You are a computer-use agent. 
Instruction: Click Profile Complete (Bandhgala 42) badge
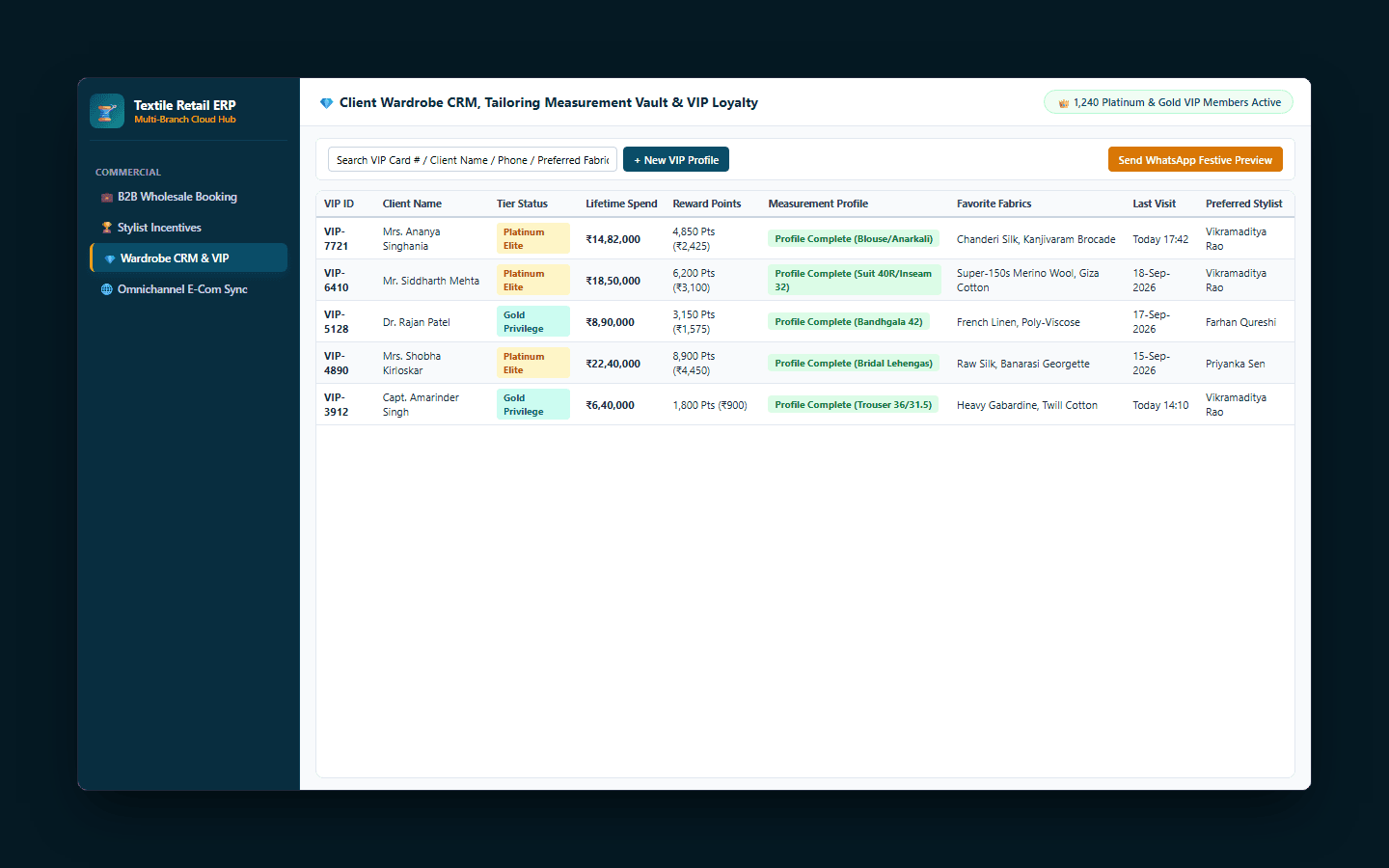pos(849,322)
